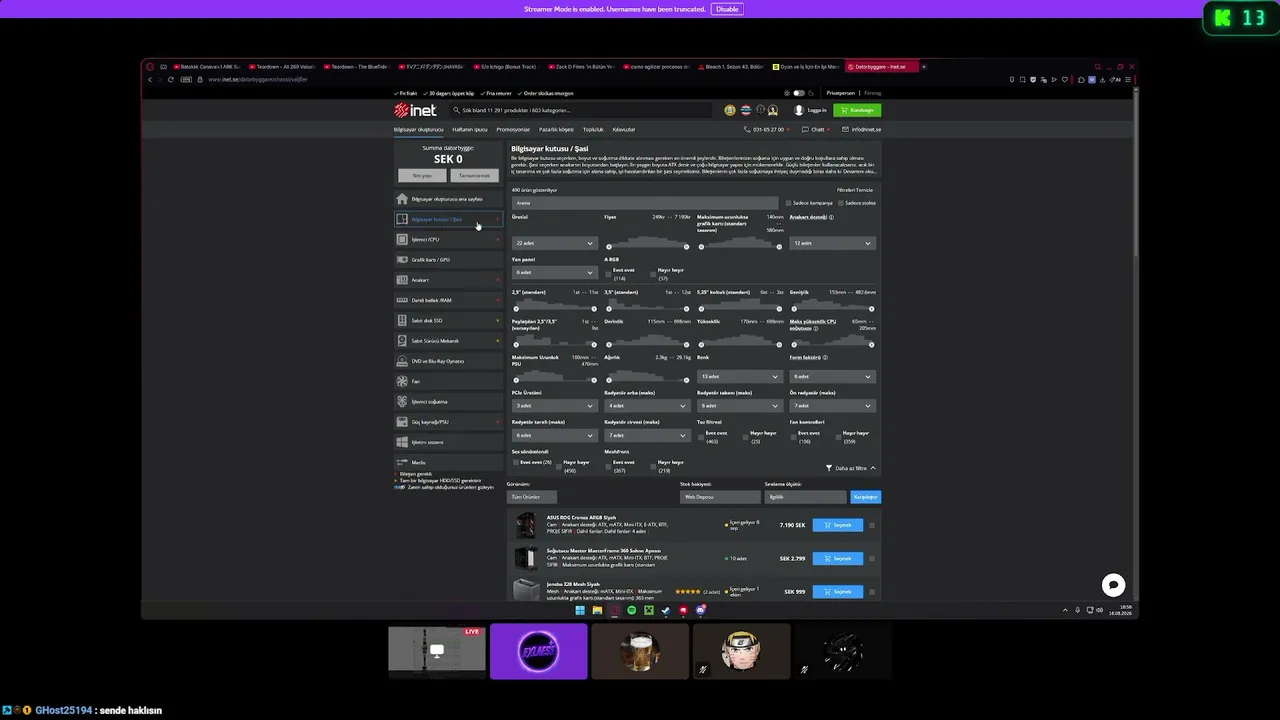Select the Güç kaynağı/PSU icon
Image resolution: width=1280 pixels, height=720 pixels.
click(402, 422)
